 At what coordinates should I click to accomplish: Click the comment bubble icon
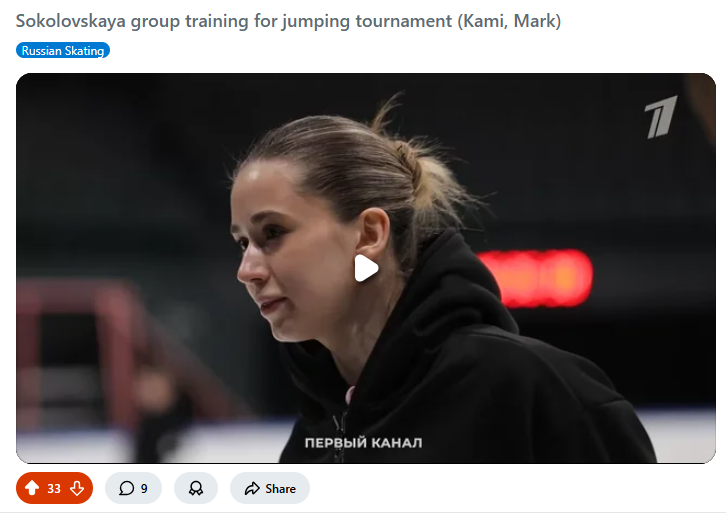[126, 488]
